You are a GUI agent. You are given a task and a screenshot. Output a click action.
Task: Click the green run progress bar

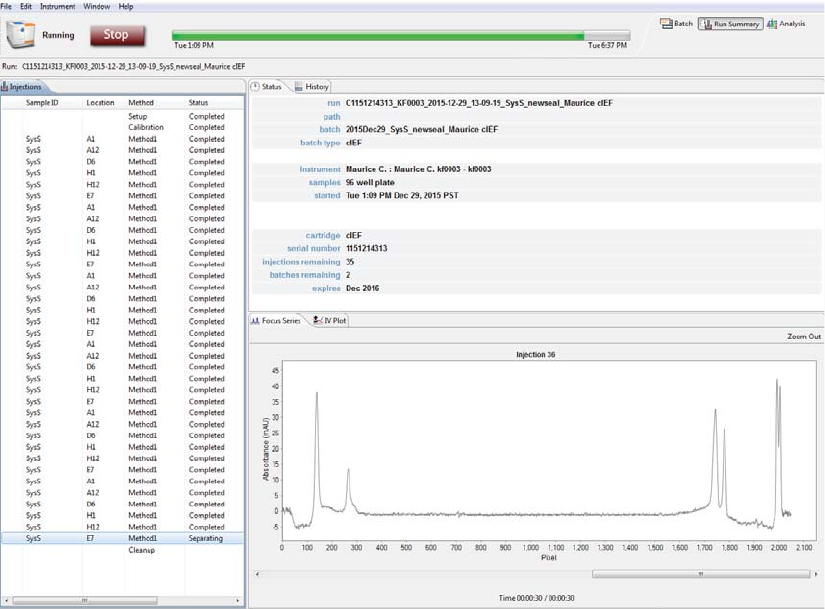tap(378, 35)
